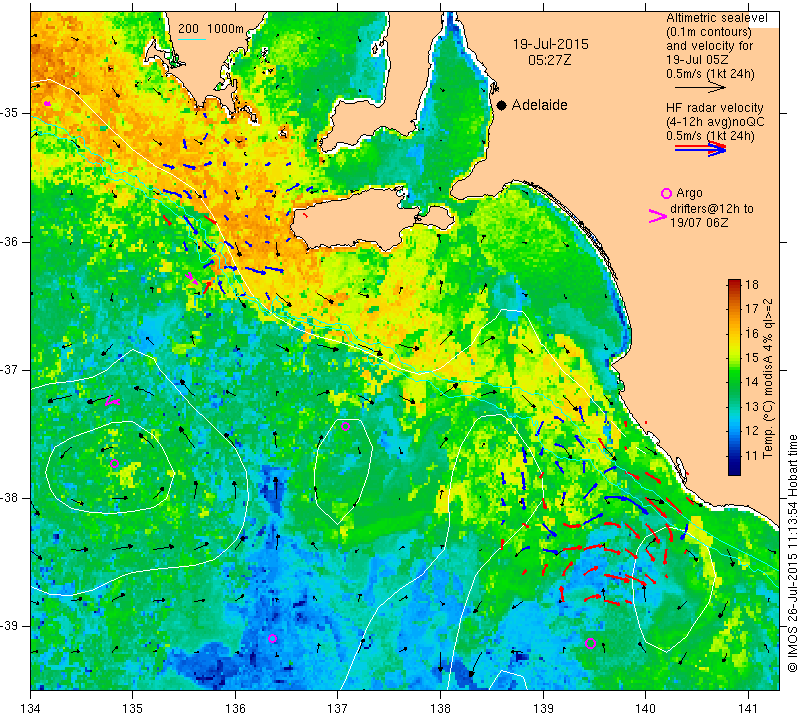
Task: Click the Temp. (°C) modisA color bar title
Action: (x=768, y=378)
